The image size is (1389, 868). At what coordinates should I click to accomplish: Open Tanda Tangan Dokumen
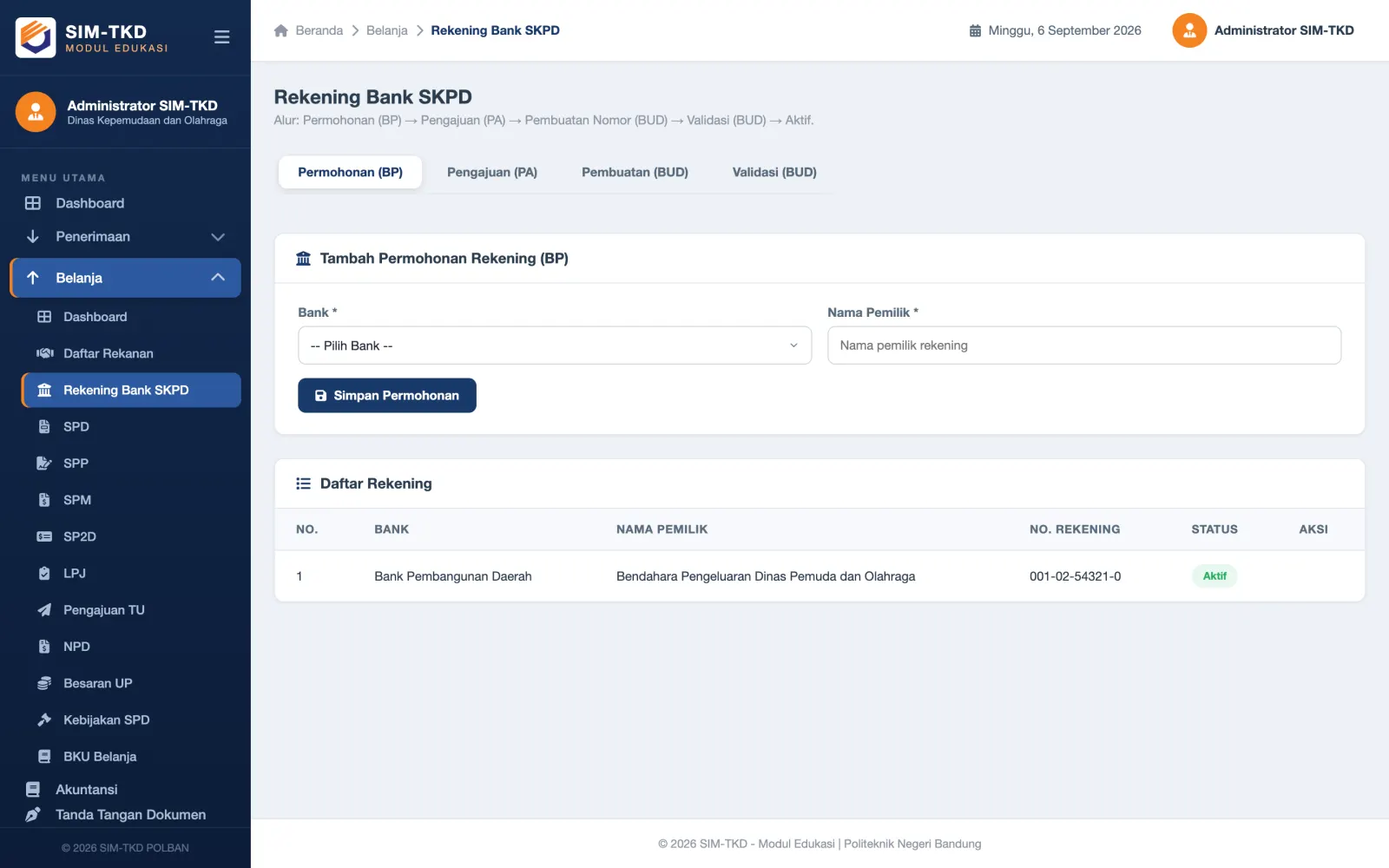[x=125, y=815]
